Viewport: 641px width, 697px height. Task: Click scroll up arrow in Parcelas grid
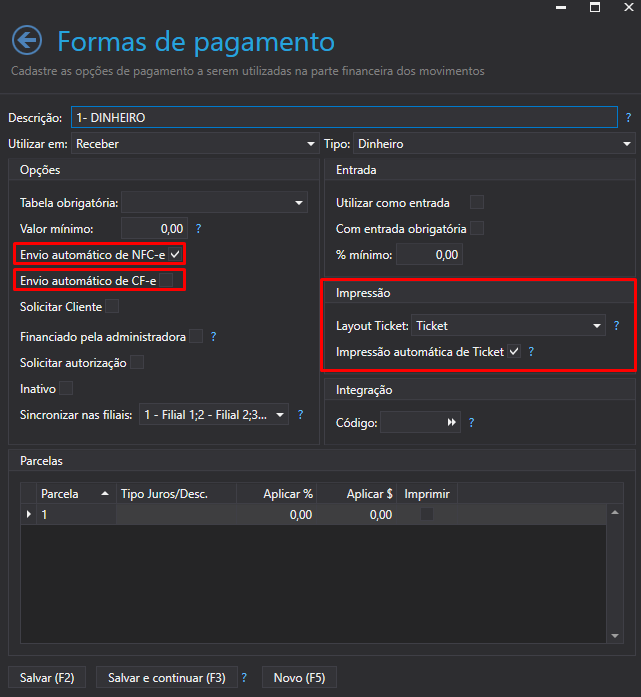(x=615, y=513)
